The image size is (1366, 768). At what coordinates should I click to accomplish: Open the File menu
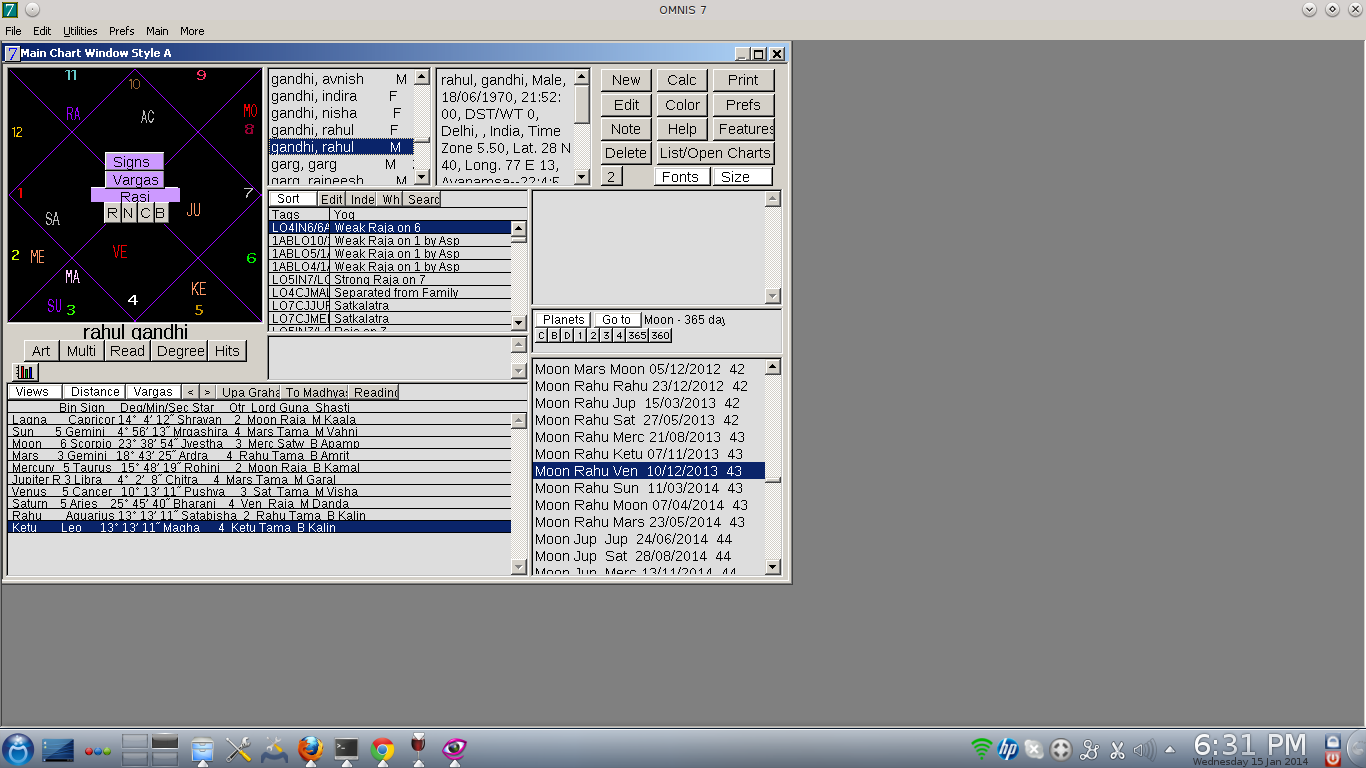[13, 31]
